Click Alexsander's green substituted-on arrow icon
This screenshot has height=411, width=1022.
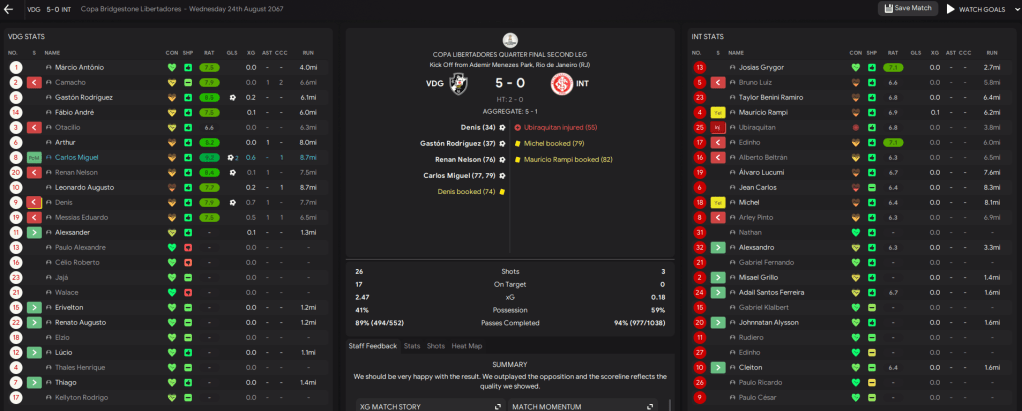tap(35, 232)
